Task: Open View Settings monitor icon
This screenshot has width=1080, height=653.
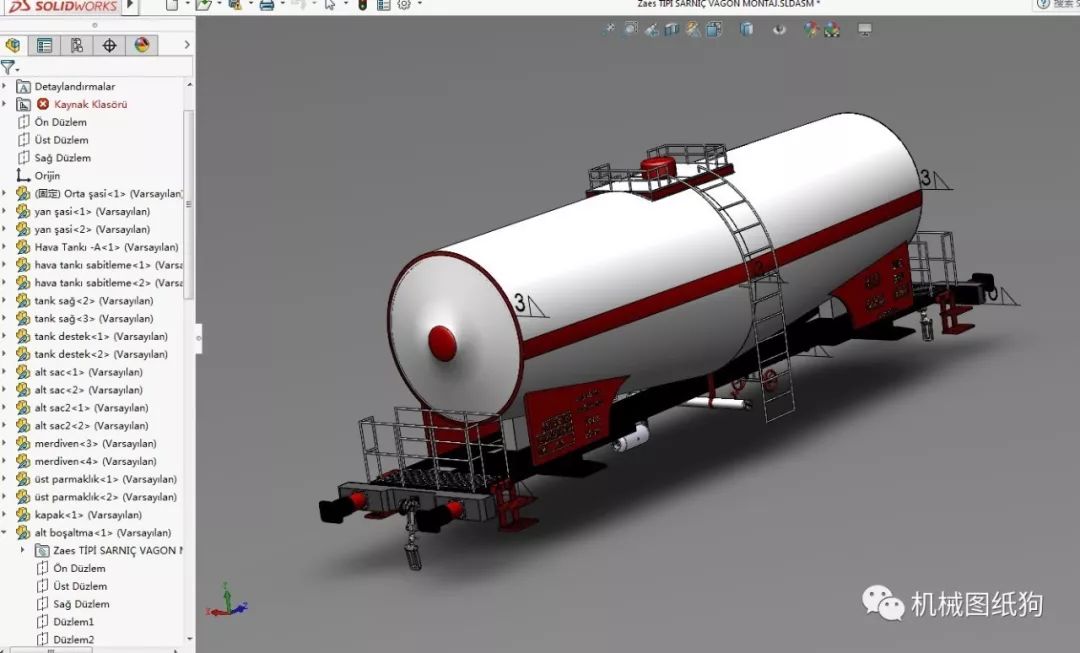Action: pos(864,29)
